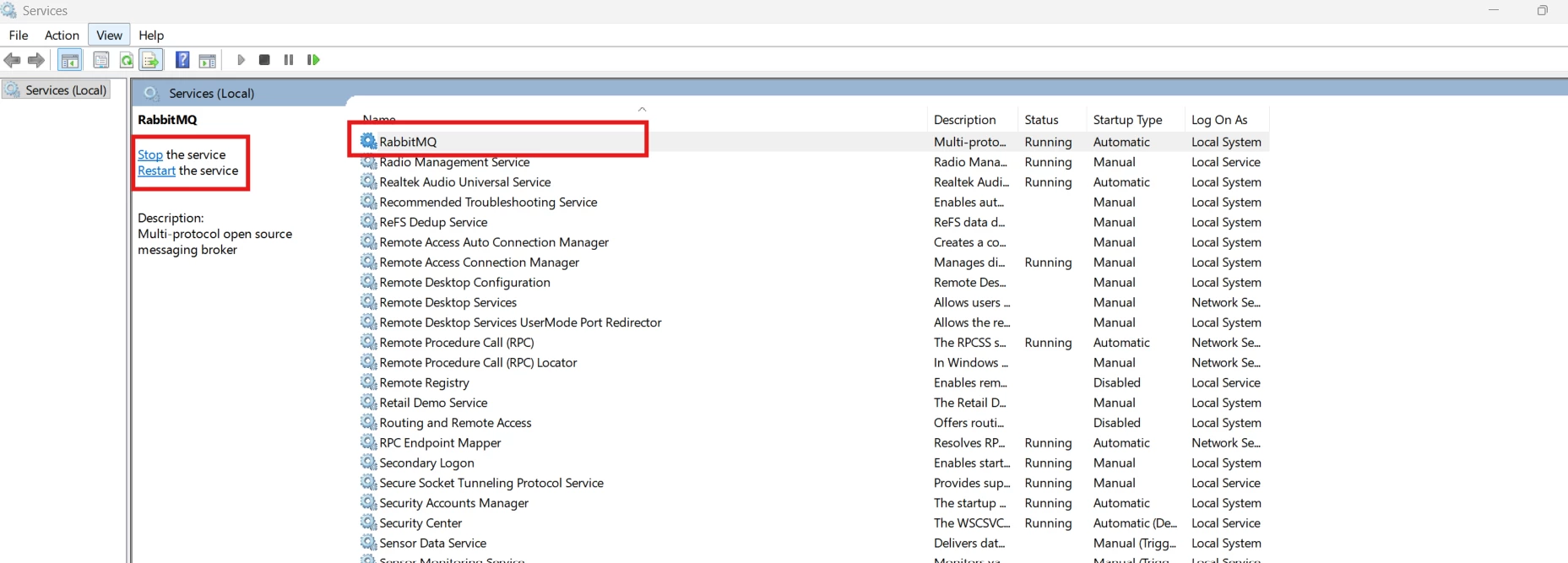
Task: Open the File menu
Action: click(x=19, y=35)
